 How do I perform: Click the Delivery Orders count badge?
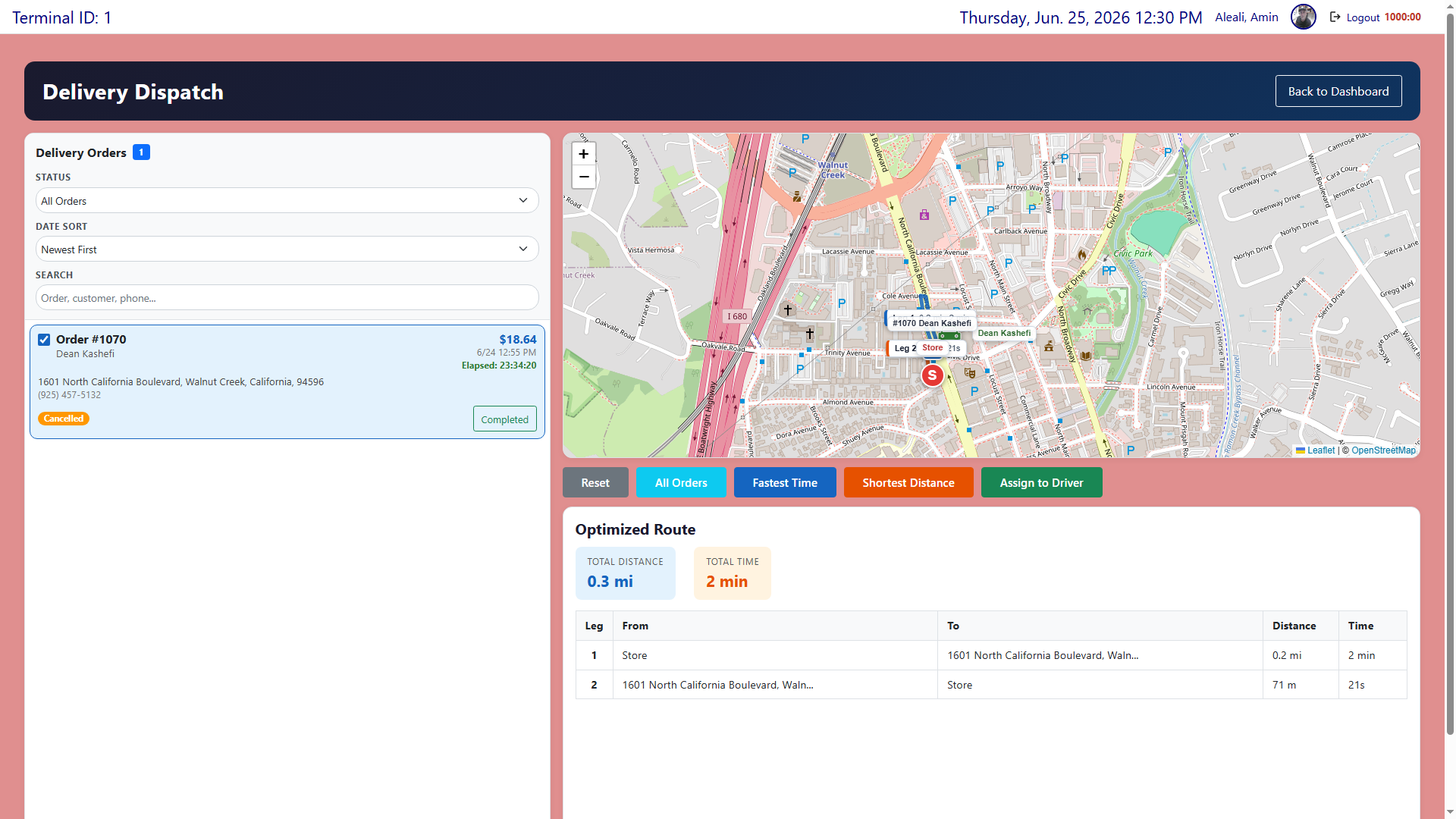tap(141, 152)
